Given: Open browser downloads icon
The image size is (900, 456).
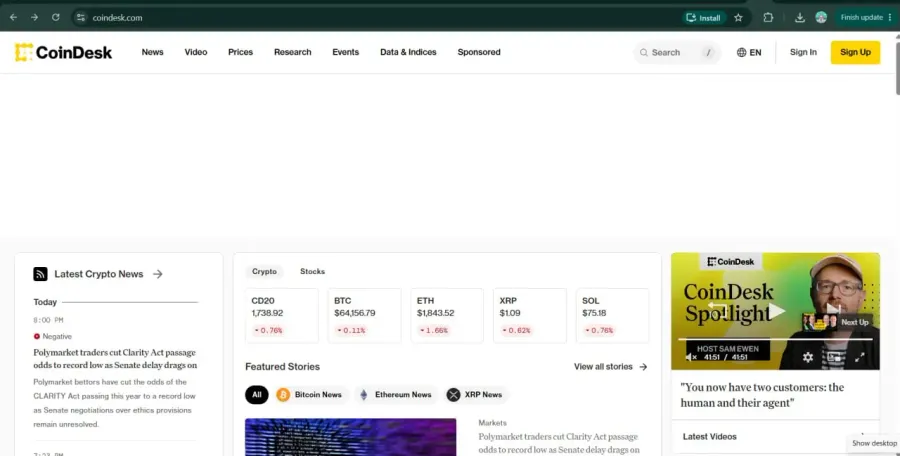Looking at the screenshot, I should (x=800, y=18).
